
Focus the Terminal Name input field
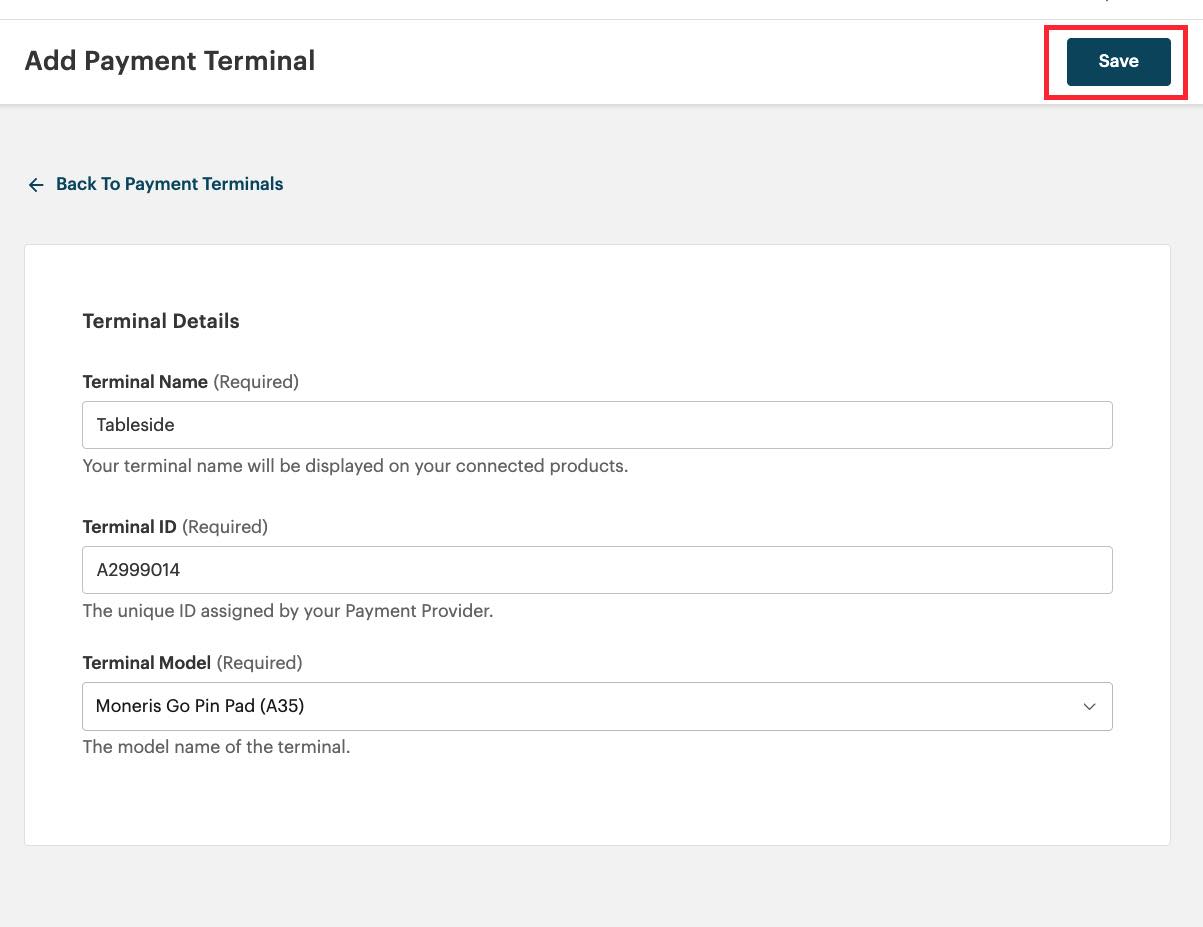pos(596,425)
